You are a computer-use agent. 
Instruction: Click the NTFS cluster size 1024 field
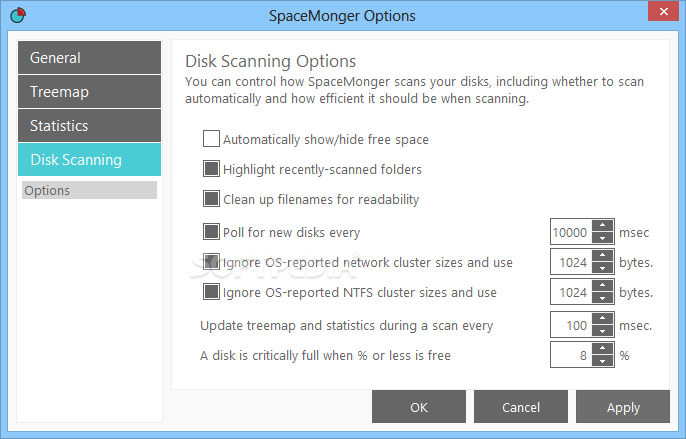click(571, 292)
